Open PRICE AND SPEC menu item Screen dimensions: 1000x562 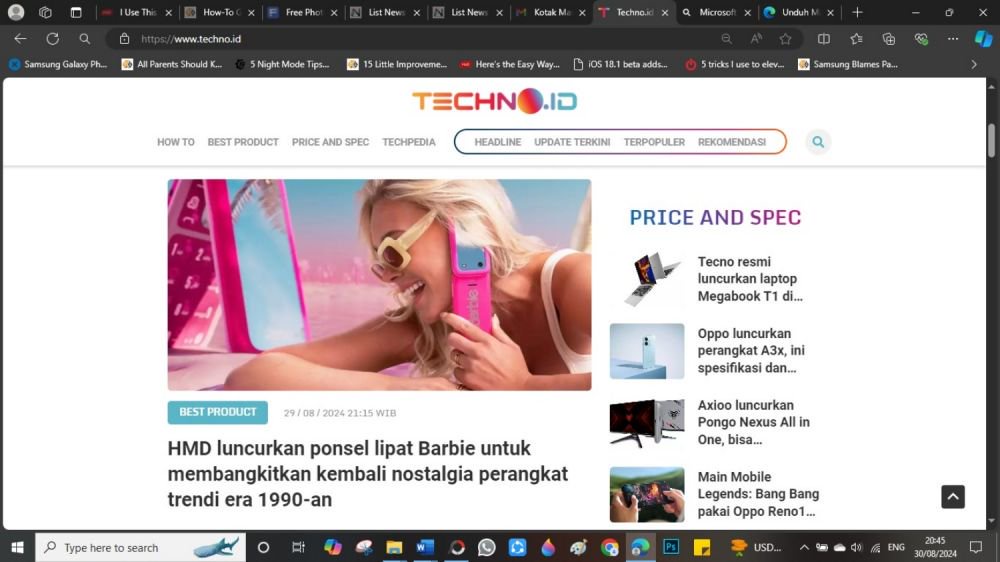[x=330, y=142]
